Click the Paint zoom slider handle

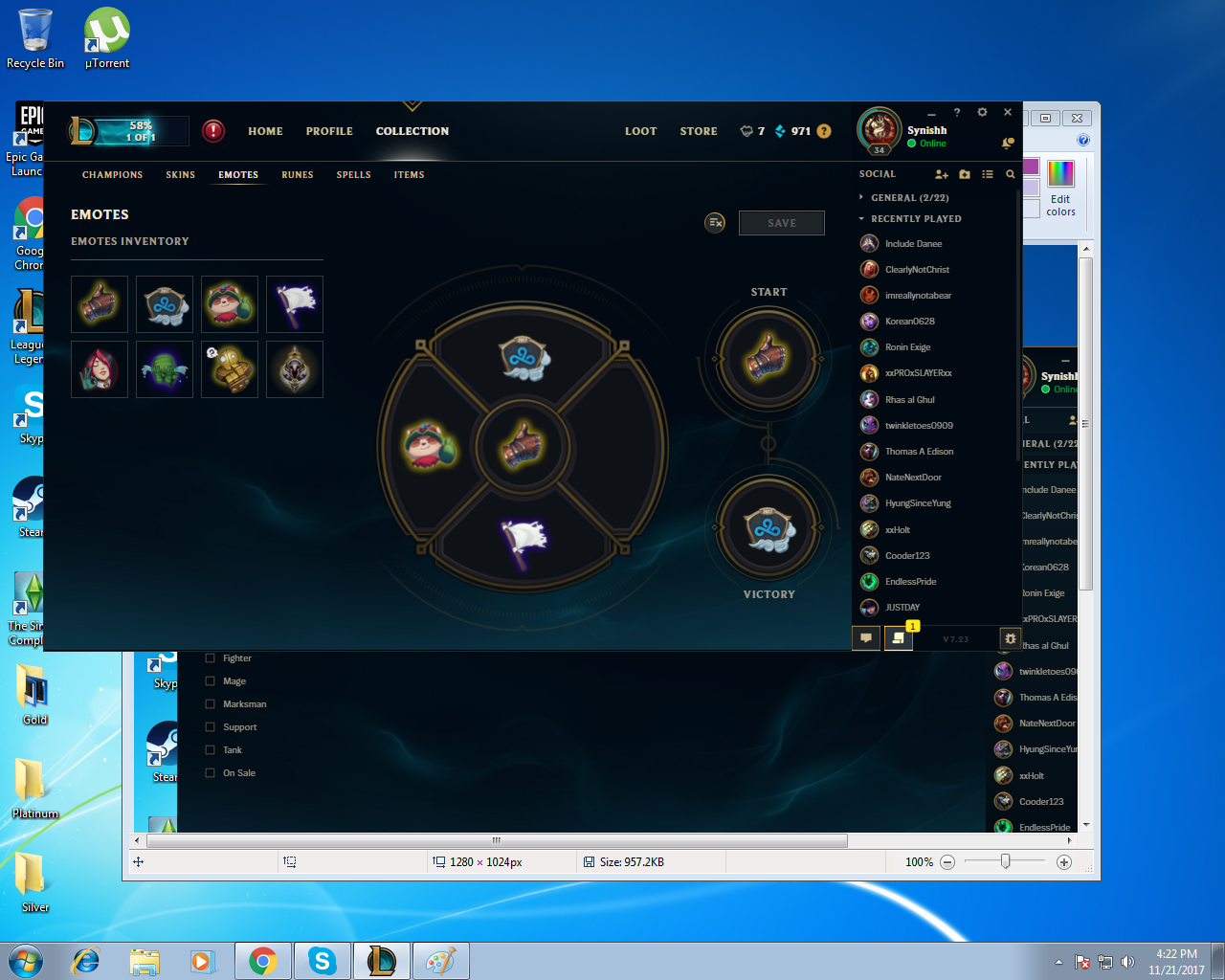pyautogui.click(x=1005, y=861)
